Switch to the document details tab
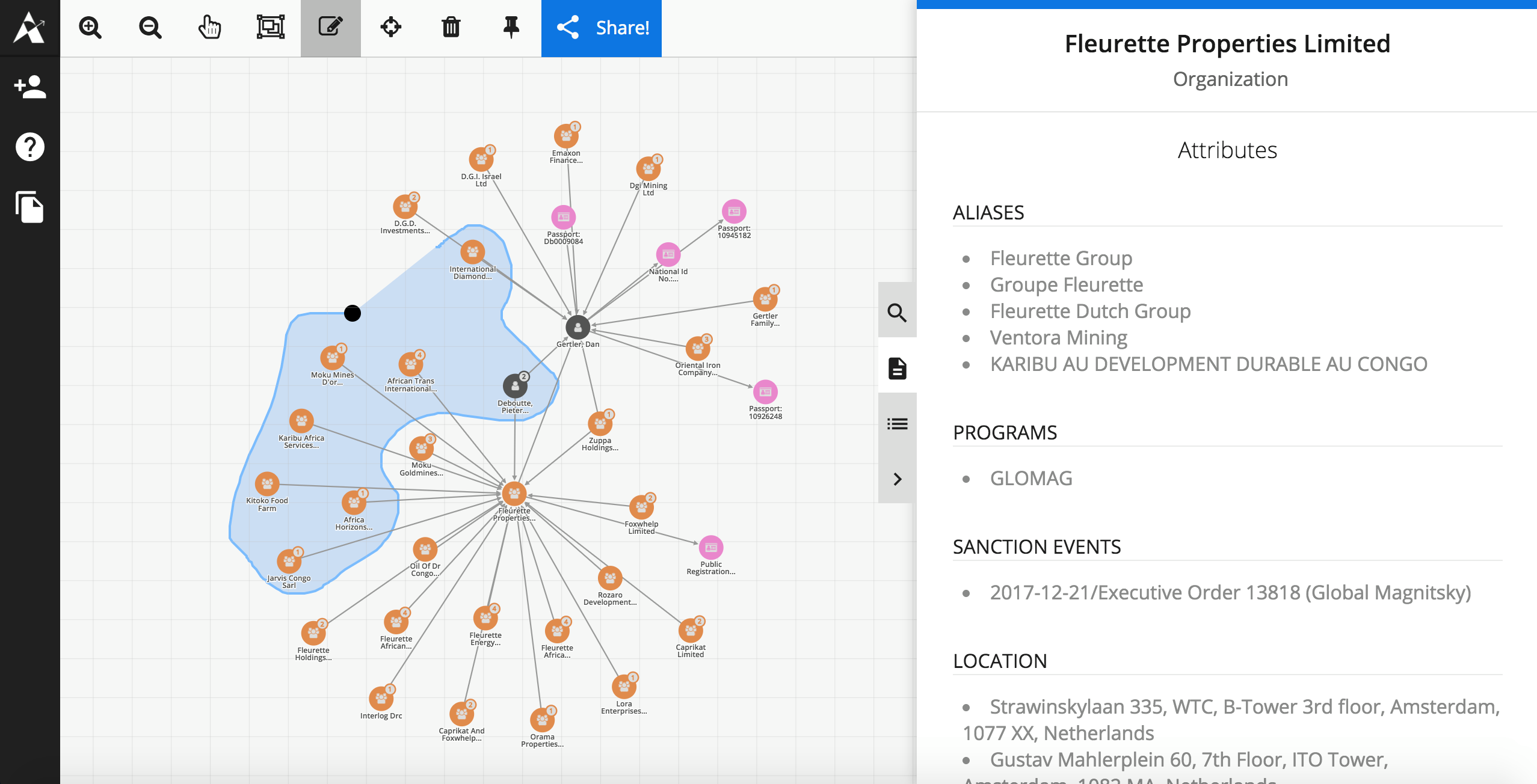The width and height of the screenshot is (1537, 784). click(x=897, y=368)
